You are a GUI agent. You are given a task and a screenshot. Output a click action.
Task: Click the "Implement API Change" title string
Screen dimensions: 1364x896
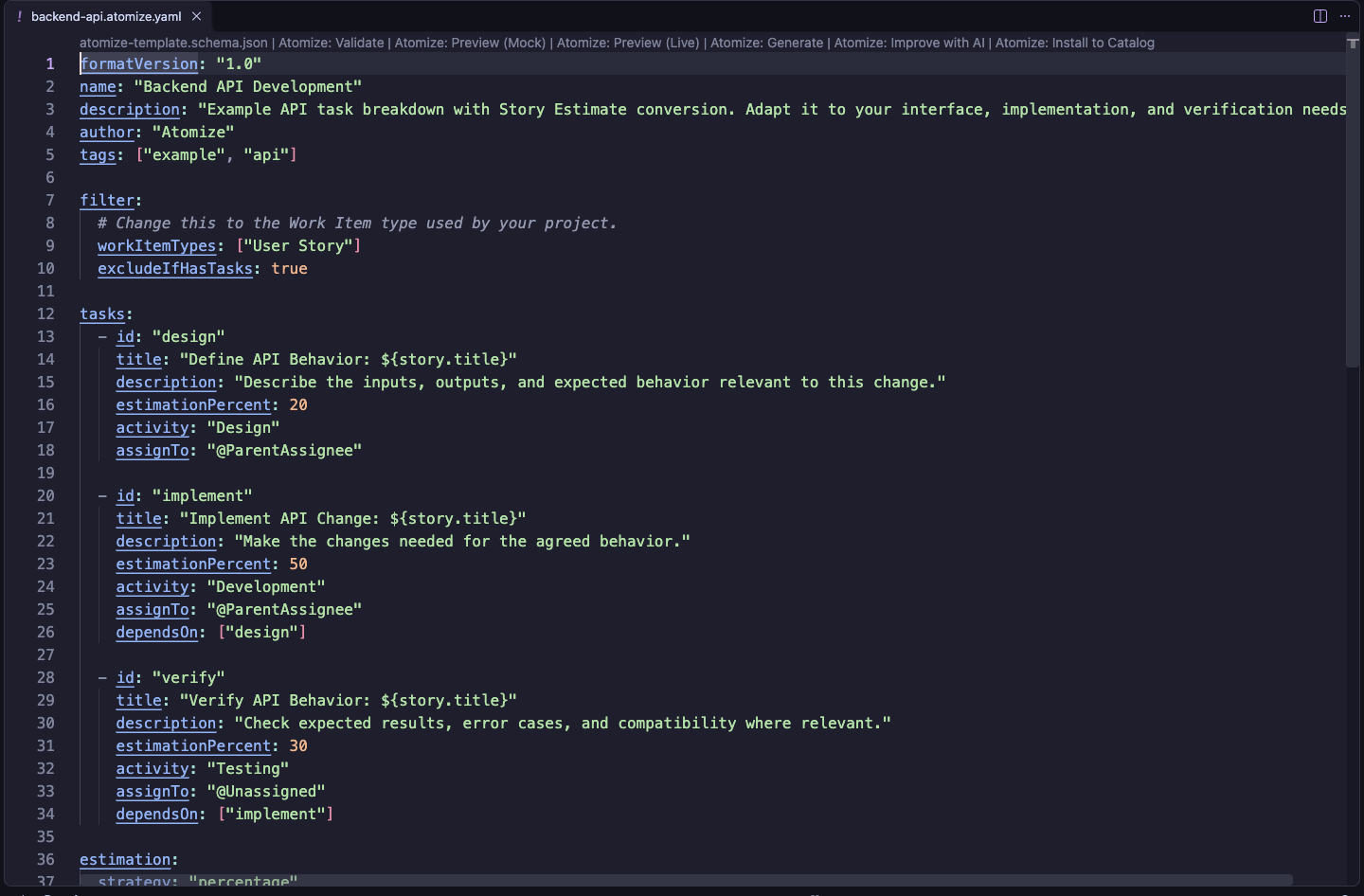click(353, 518)
